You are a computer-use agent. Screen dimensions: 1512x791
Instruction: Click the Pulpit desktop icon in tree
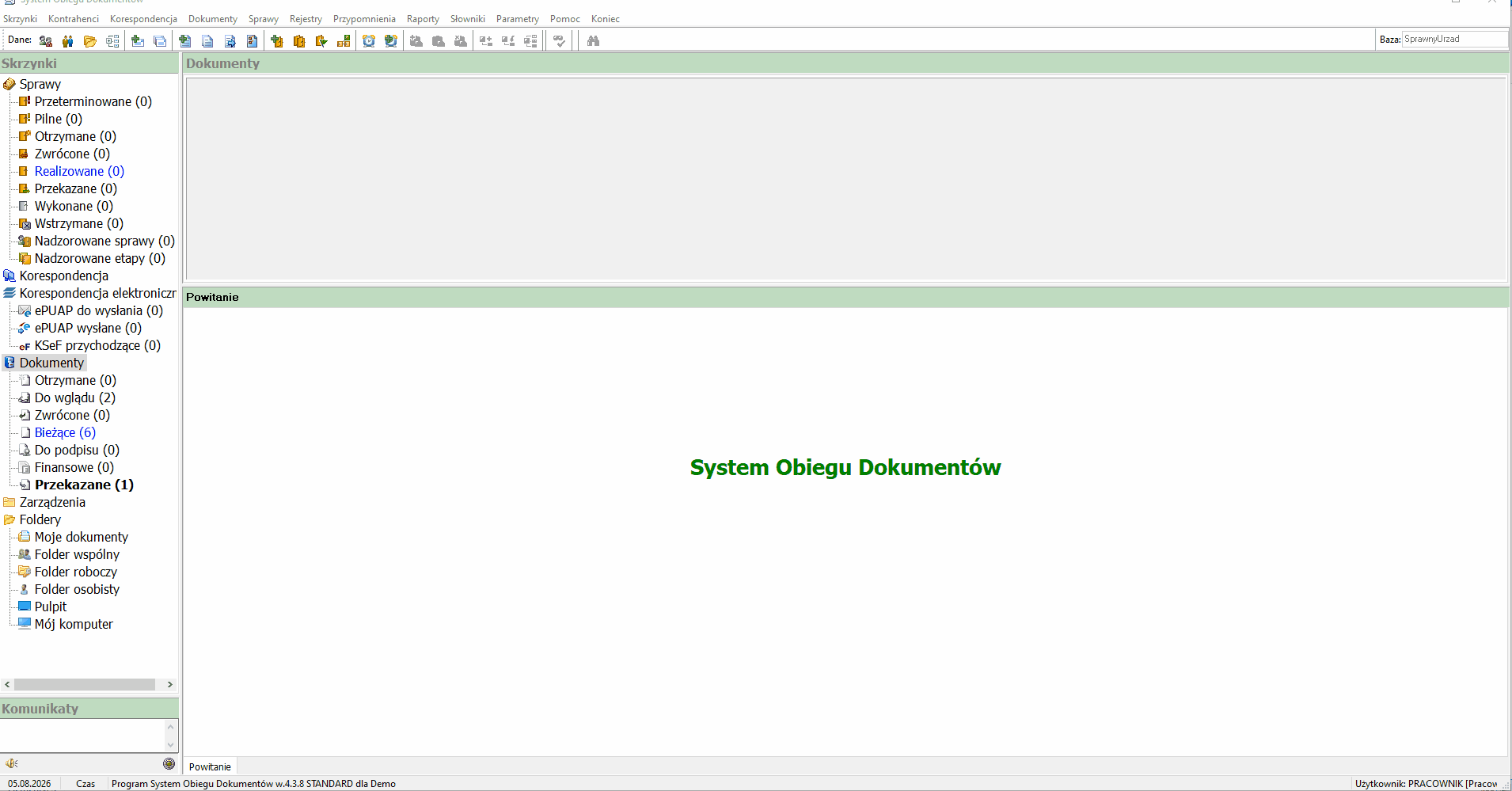tap(25, 607)
